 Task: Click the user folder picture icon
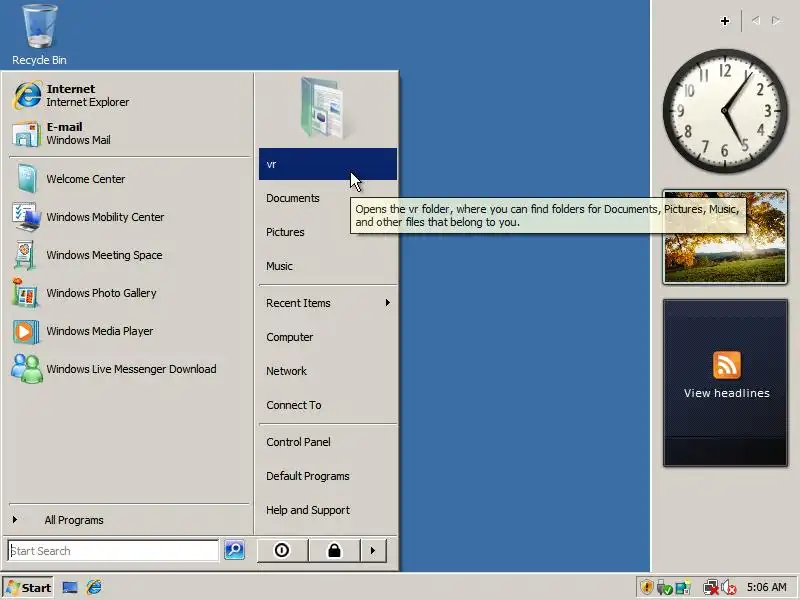pyautogui.click(x=326, y=108)
